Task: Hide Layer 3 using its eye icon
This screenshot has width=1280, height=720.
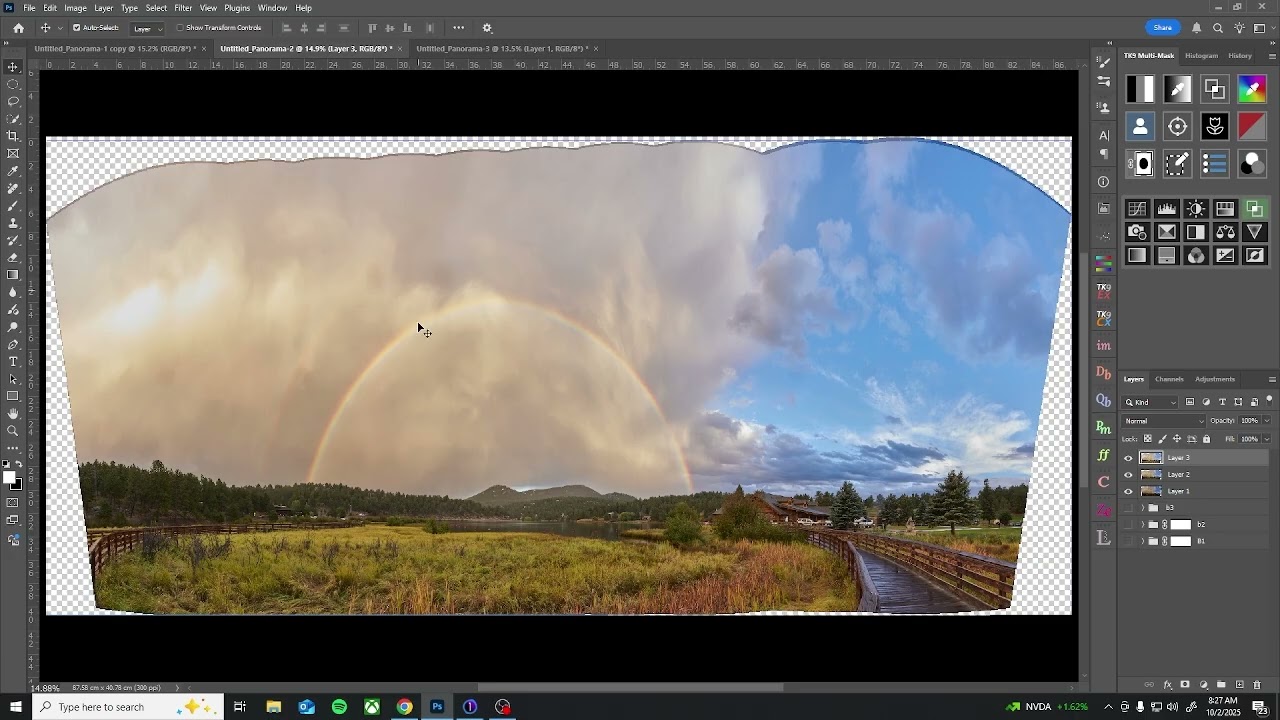Action: [x=1129, y=458]
